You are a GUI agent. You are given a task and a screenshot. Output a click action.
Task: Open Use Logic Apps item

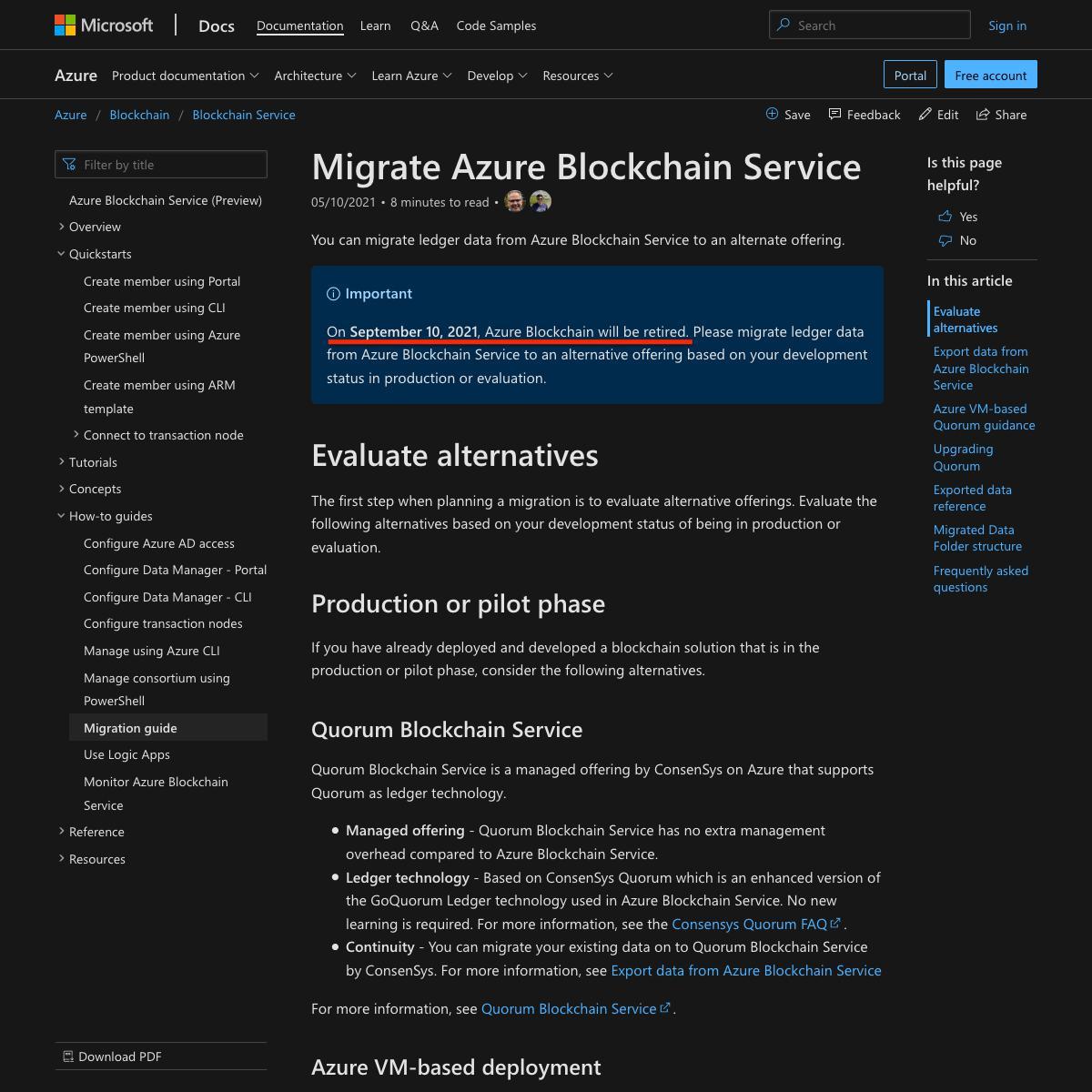(126, 754)
